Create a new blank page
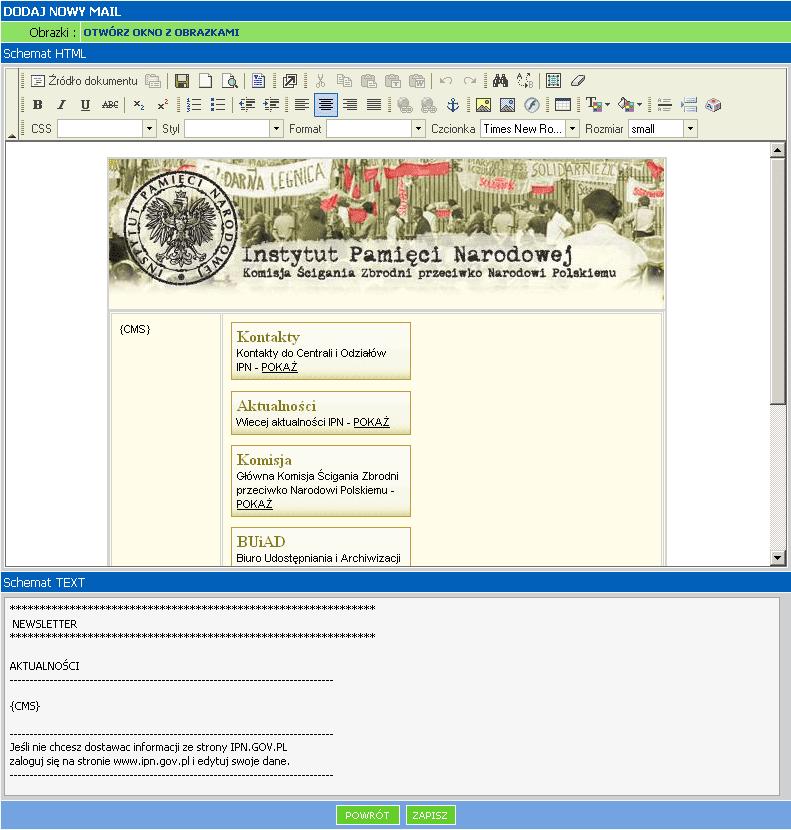791x830 pixels. (x=205, y=81)
